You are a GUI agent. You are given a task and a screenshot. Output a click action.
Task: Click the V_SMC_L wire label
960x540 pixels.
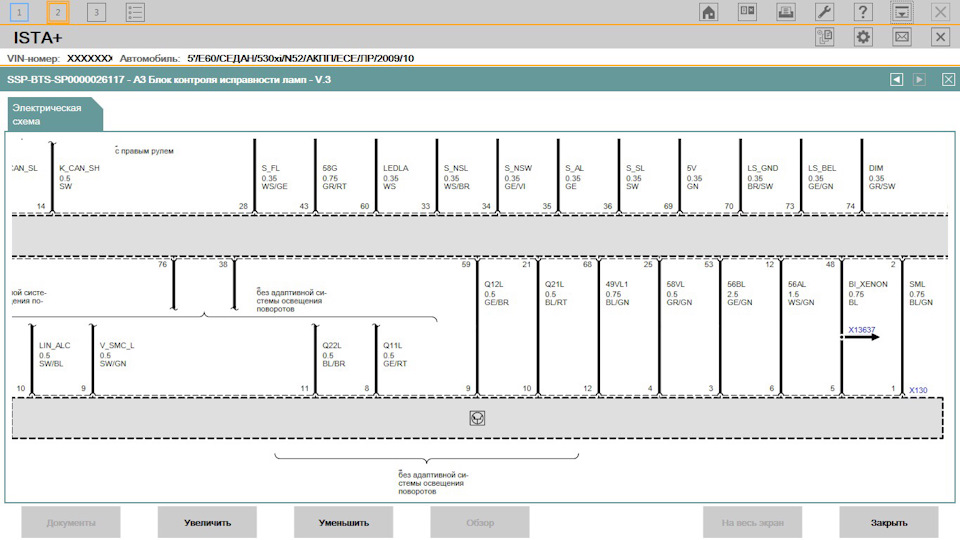117,345
